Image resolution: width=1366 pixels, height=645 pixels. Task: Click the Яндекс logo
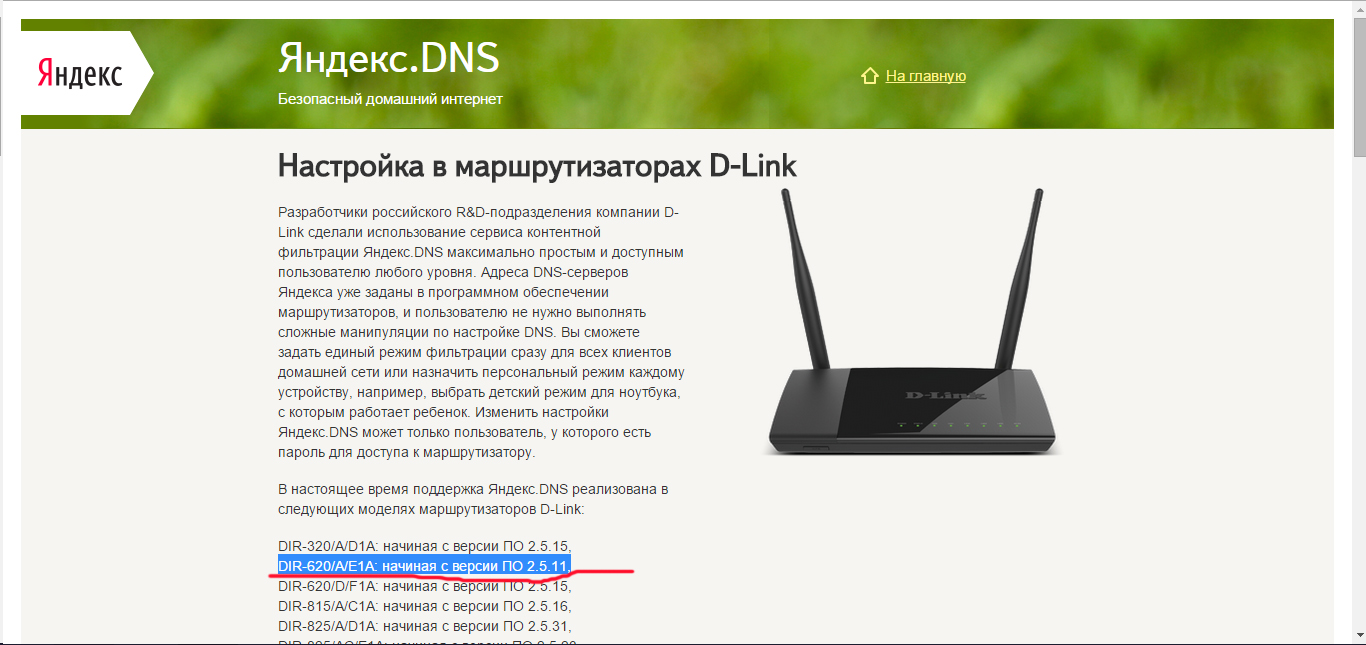(x=80, y=74)
